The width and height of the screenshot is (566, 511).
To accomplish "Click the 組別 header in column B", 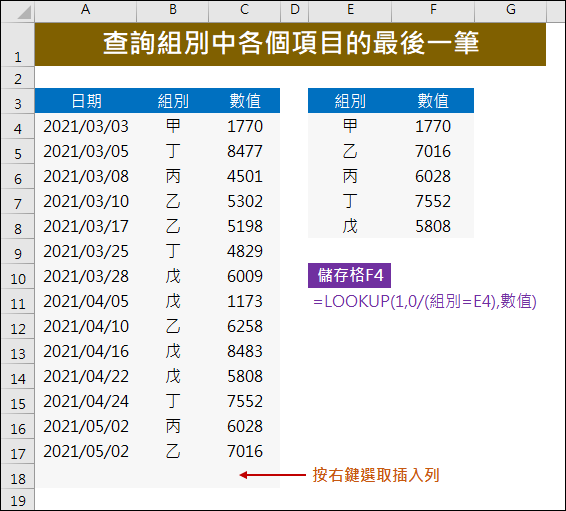I will click(x=173, y=101).
